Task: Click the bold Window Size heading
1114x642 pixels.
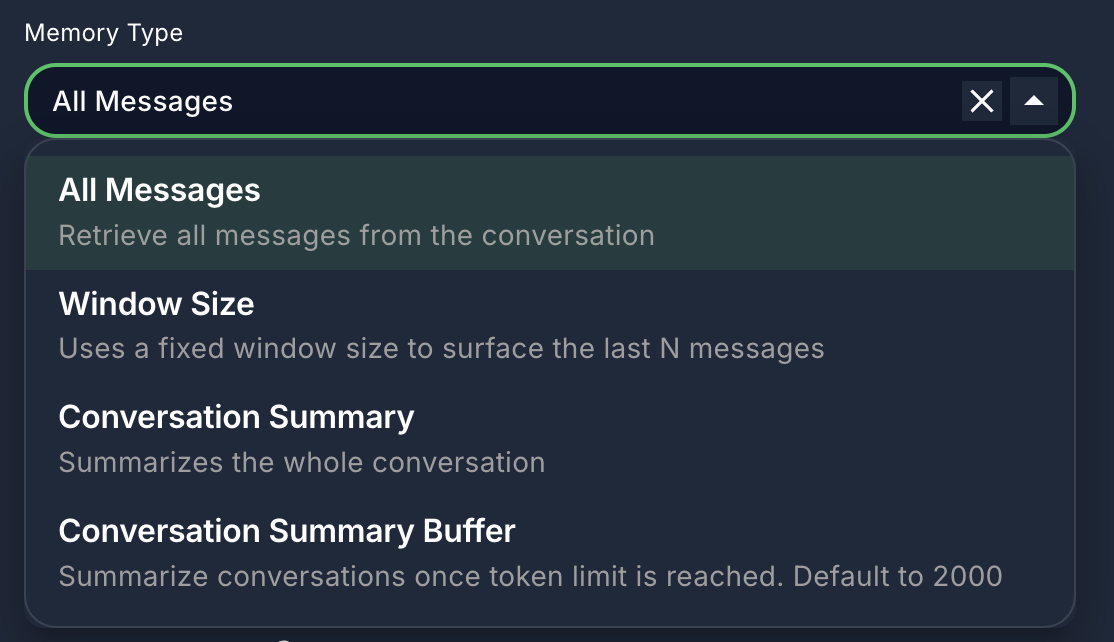Action: pyautogui.click(x=156, y=304)
